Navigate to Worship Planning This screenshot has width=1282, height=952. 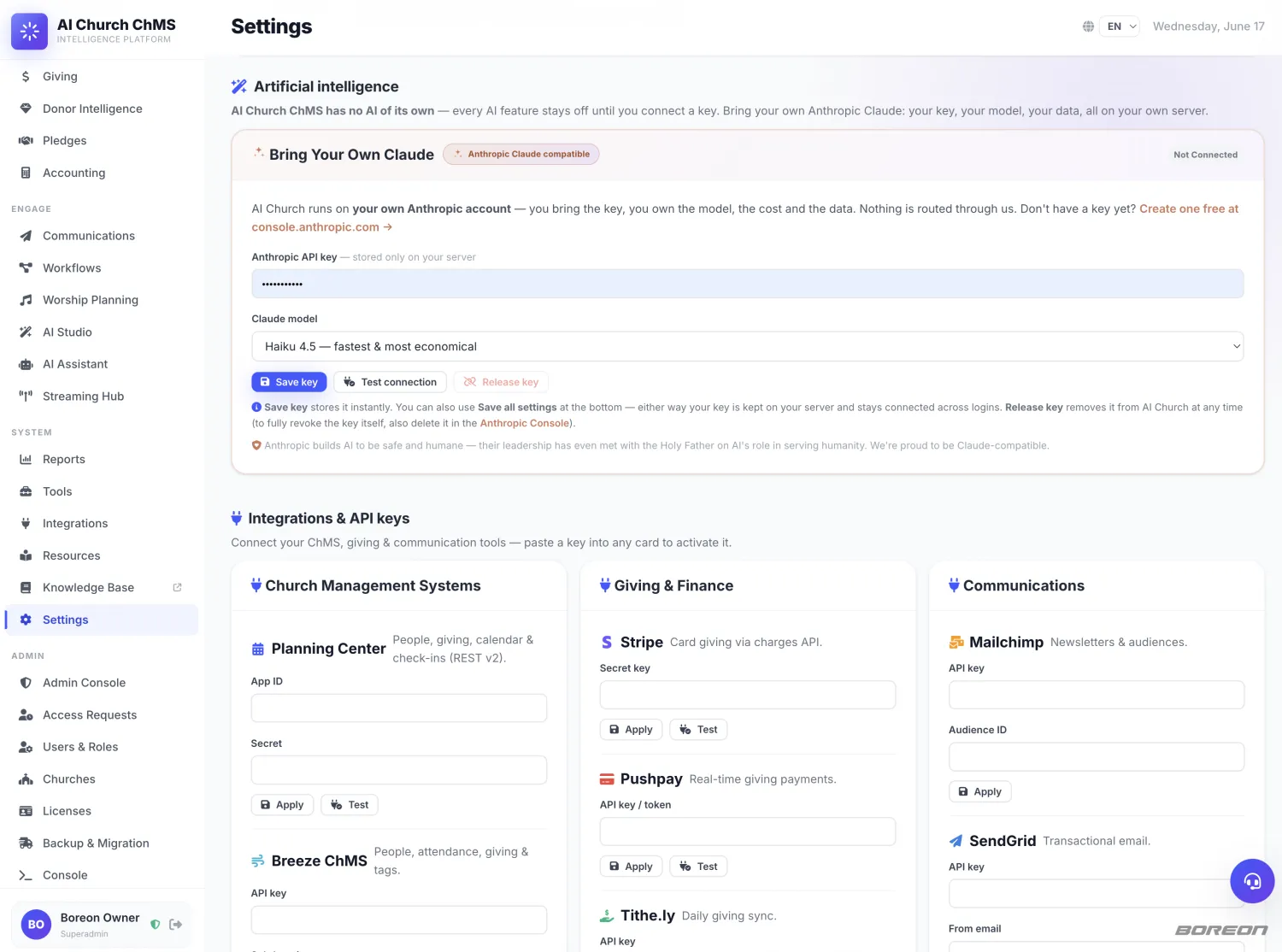click(102, 300)
